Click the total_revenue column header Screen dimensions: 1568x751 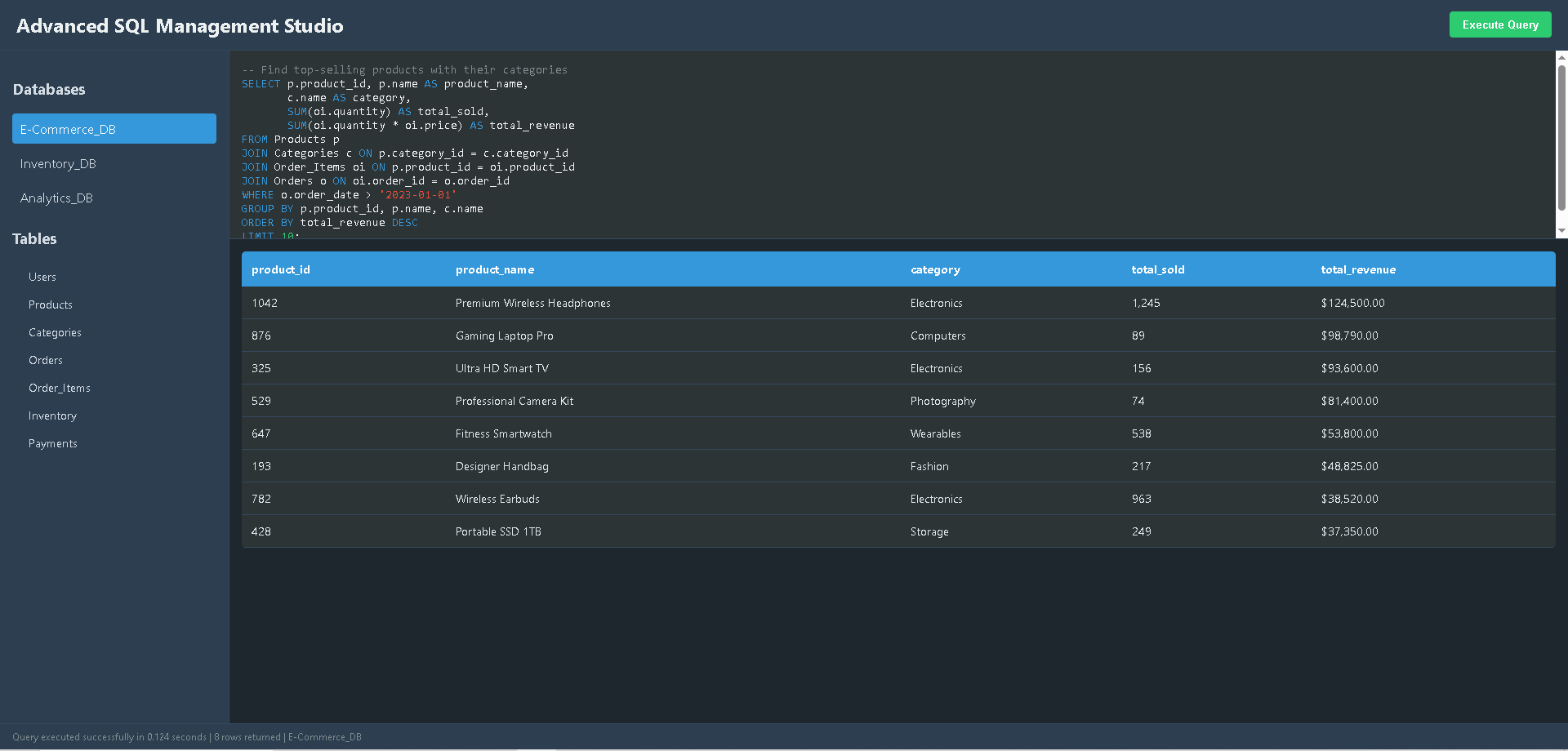pyautogui.click(x=1358, y=270)
